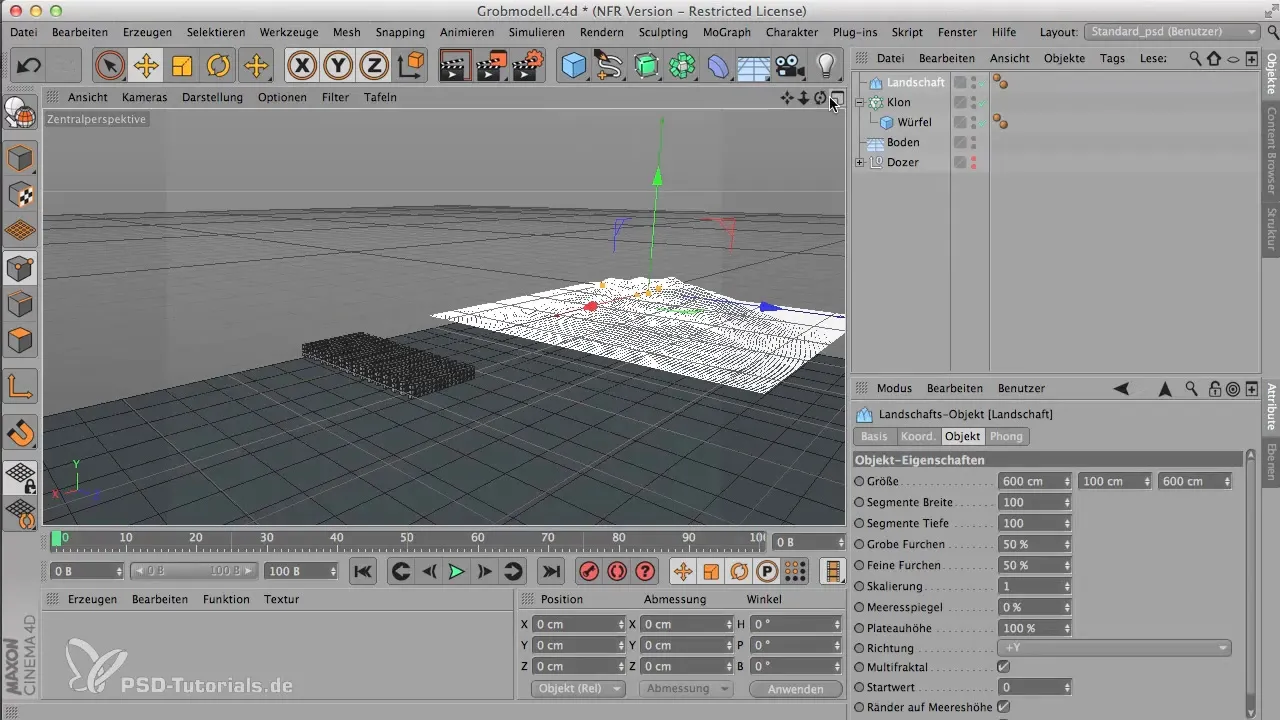
Task: Increase the Skalierung stepper
Action: coord(1067,583)
